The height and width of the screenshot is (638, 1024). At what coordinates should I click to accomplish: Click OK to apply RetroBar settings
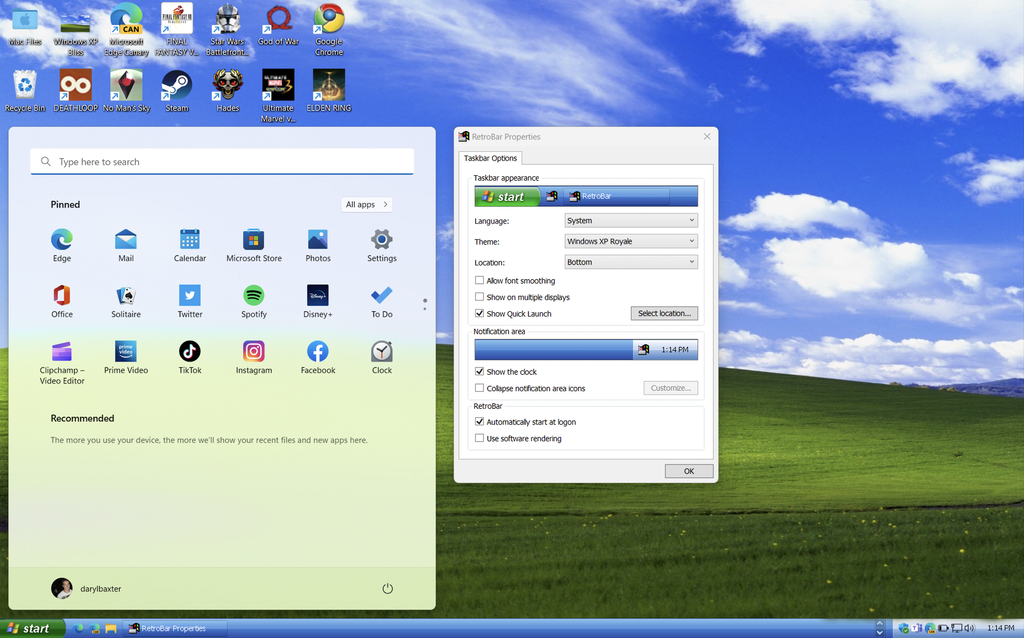[688, 470]
